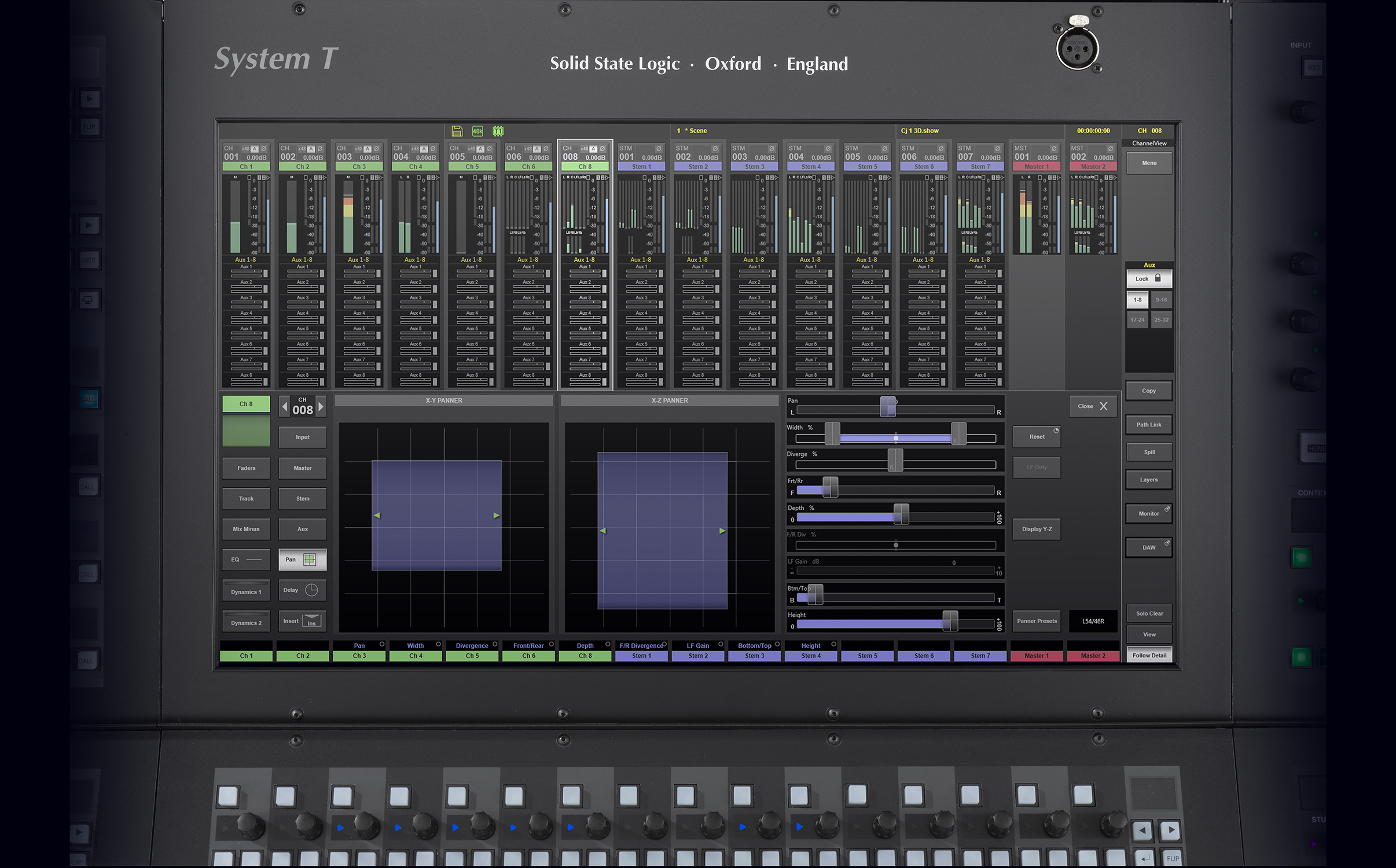Click the 48k sample rate icon

tap(477, 131)
